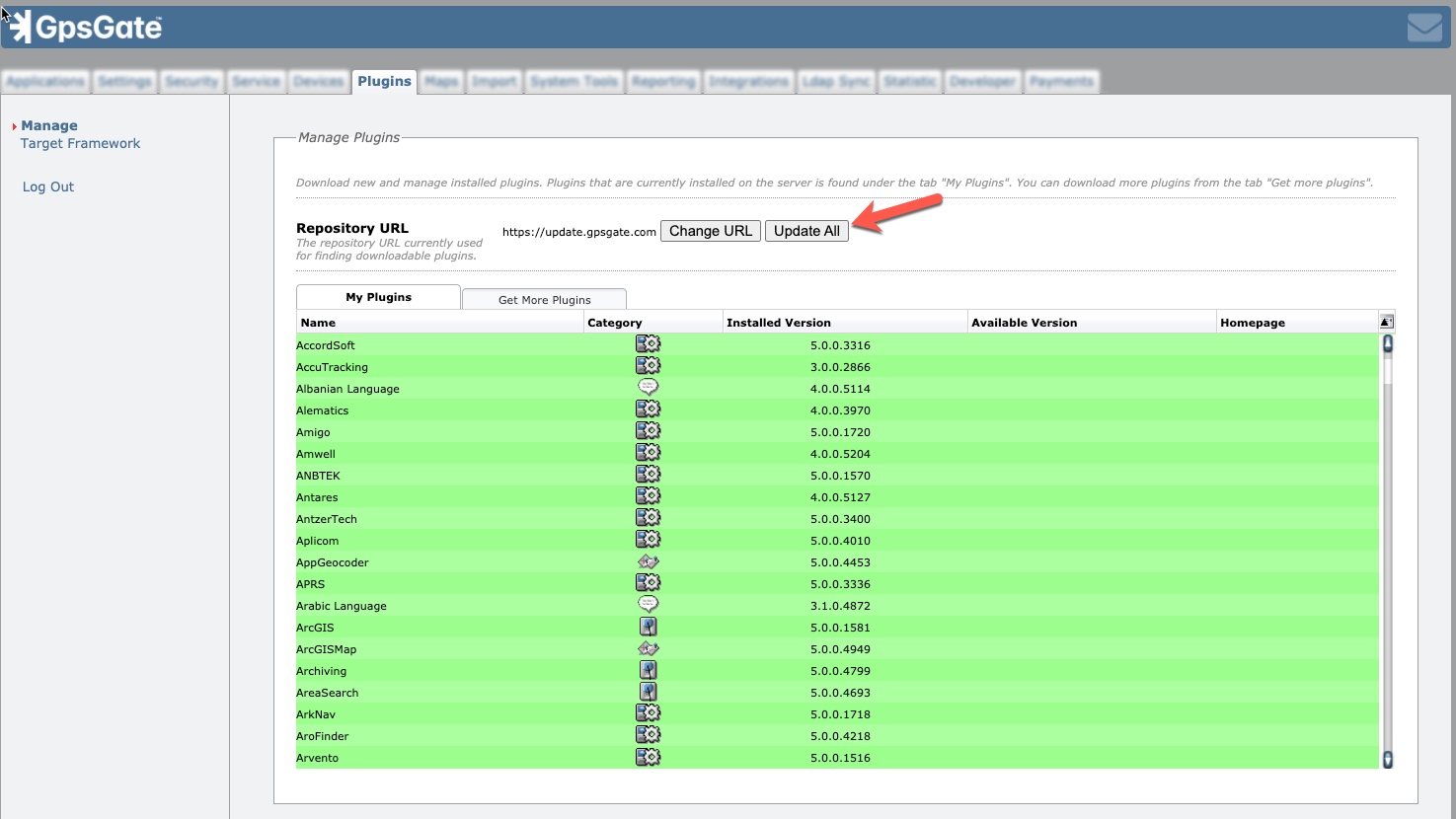Click the category icon in AccordSoft row
This screenshot has height=819, width=1456.
click(x=648, y=344)
